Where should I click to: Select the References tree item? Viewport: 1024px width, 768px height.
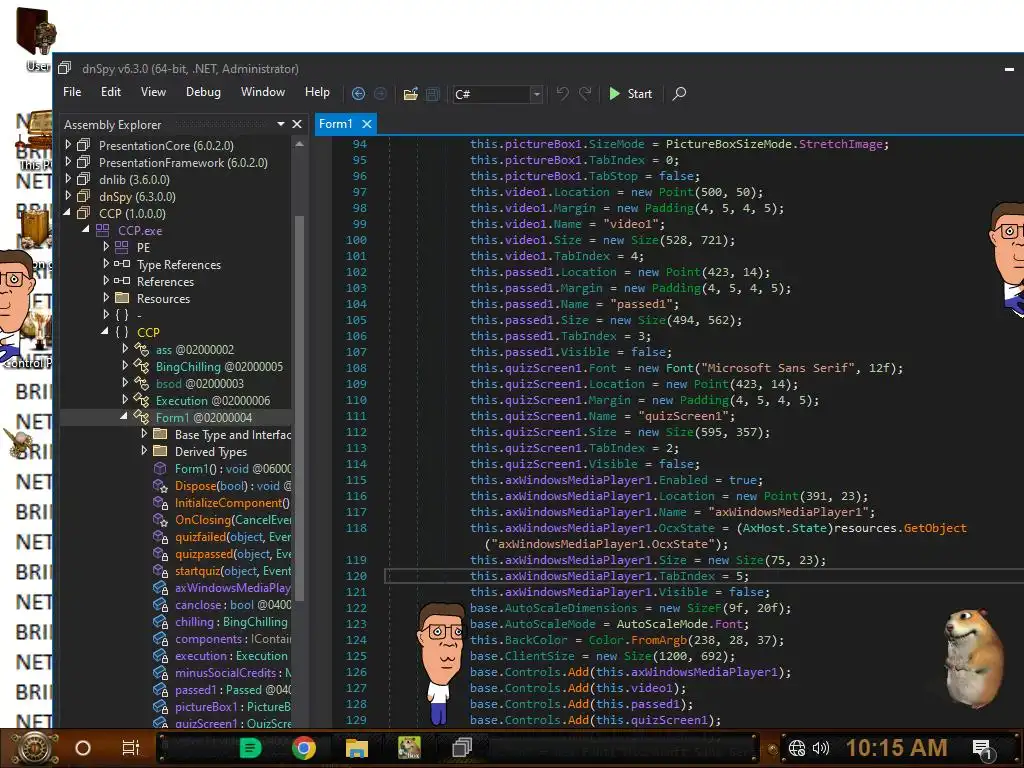click(165, 281)
